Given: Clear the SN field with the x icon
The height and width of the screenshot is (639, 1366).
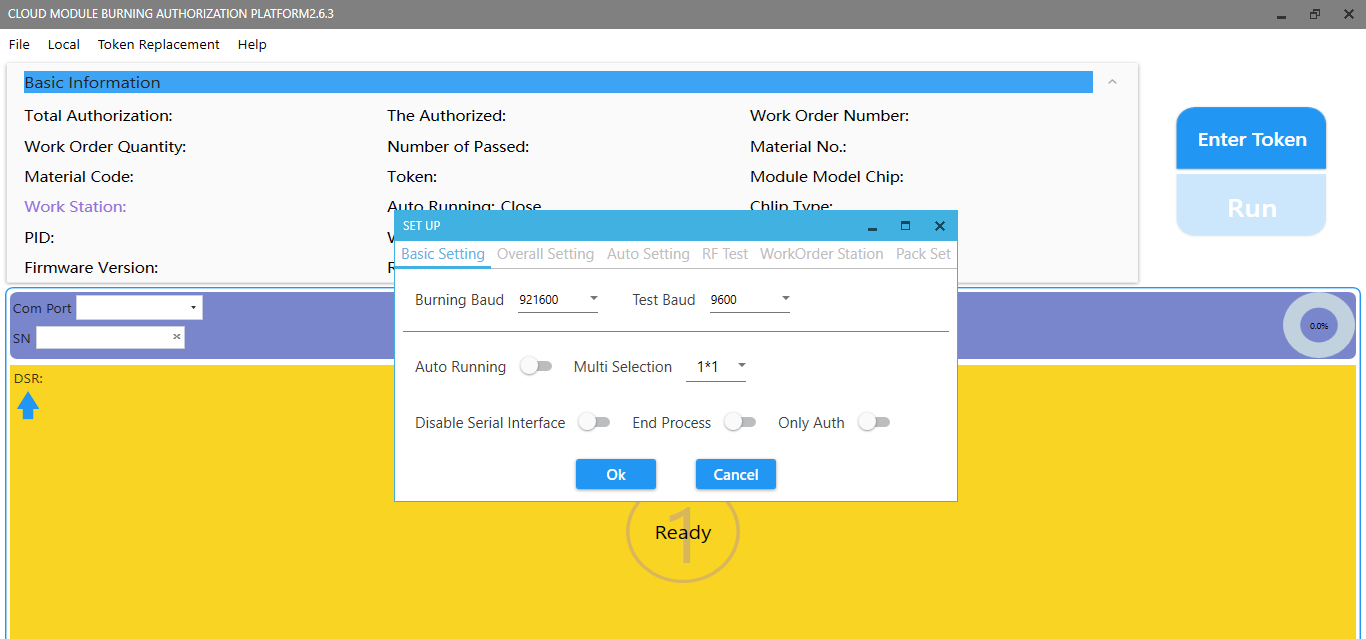Looking at the screenshot, I should 177,338.
